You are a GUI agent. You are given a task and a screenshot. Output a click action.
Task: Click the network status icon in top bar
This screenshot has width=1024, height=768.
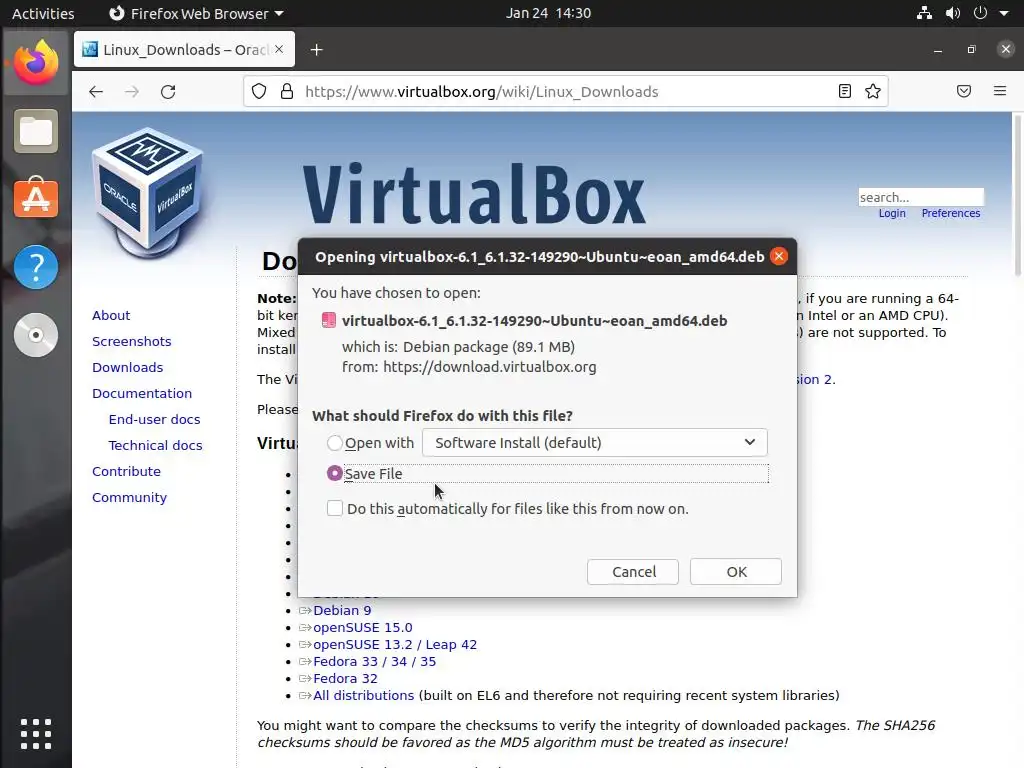(924, 13)
